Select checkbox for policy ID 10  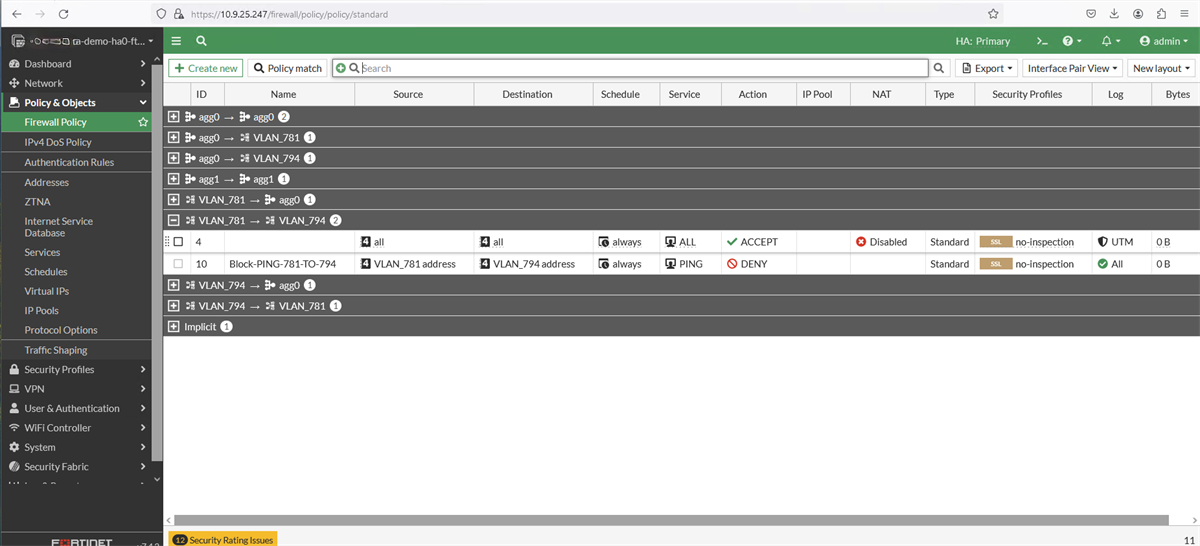click(x=178, y=264)
